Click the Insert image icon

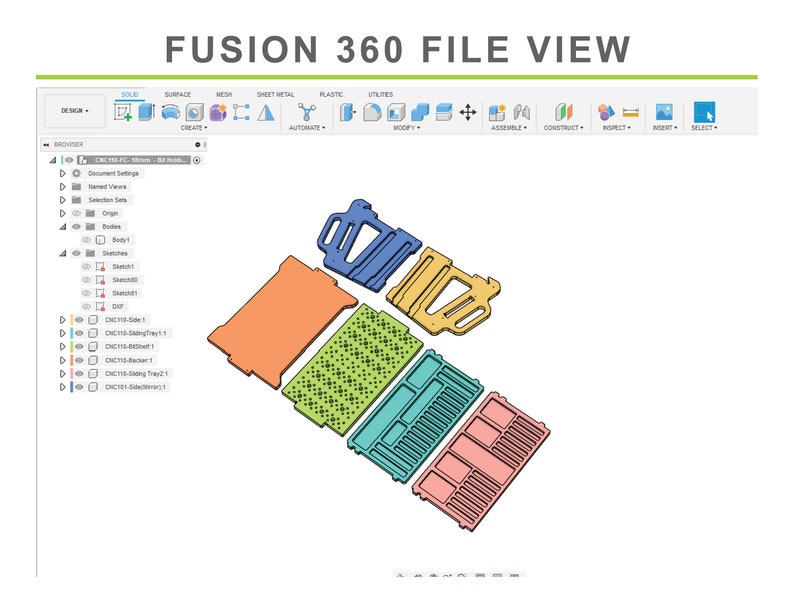(x=664, y=112)
